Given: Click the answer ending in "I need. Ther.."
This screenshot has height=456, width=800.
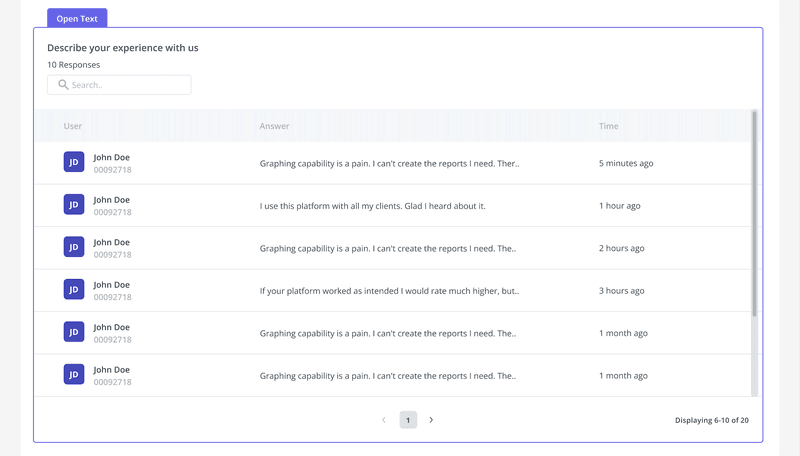Looking at the screenshot, I should pyautogui.click(x=389, y=163).
